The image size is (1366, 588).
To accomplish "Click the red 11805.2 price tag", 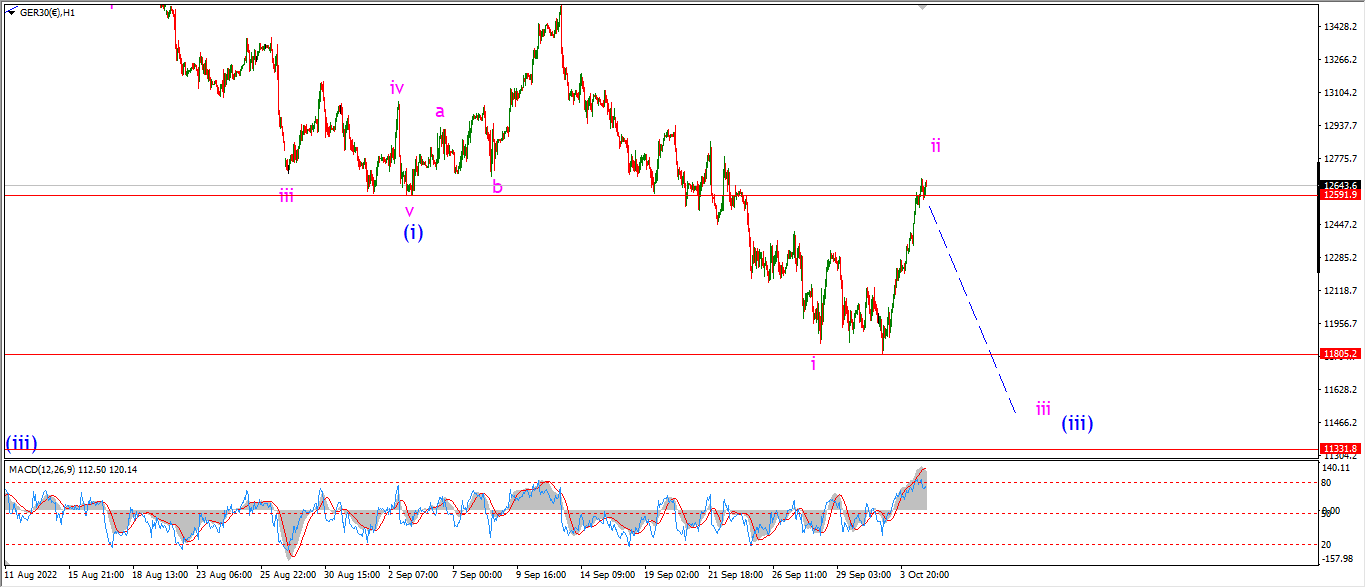I will 1340,354.
